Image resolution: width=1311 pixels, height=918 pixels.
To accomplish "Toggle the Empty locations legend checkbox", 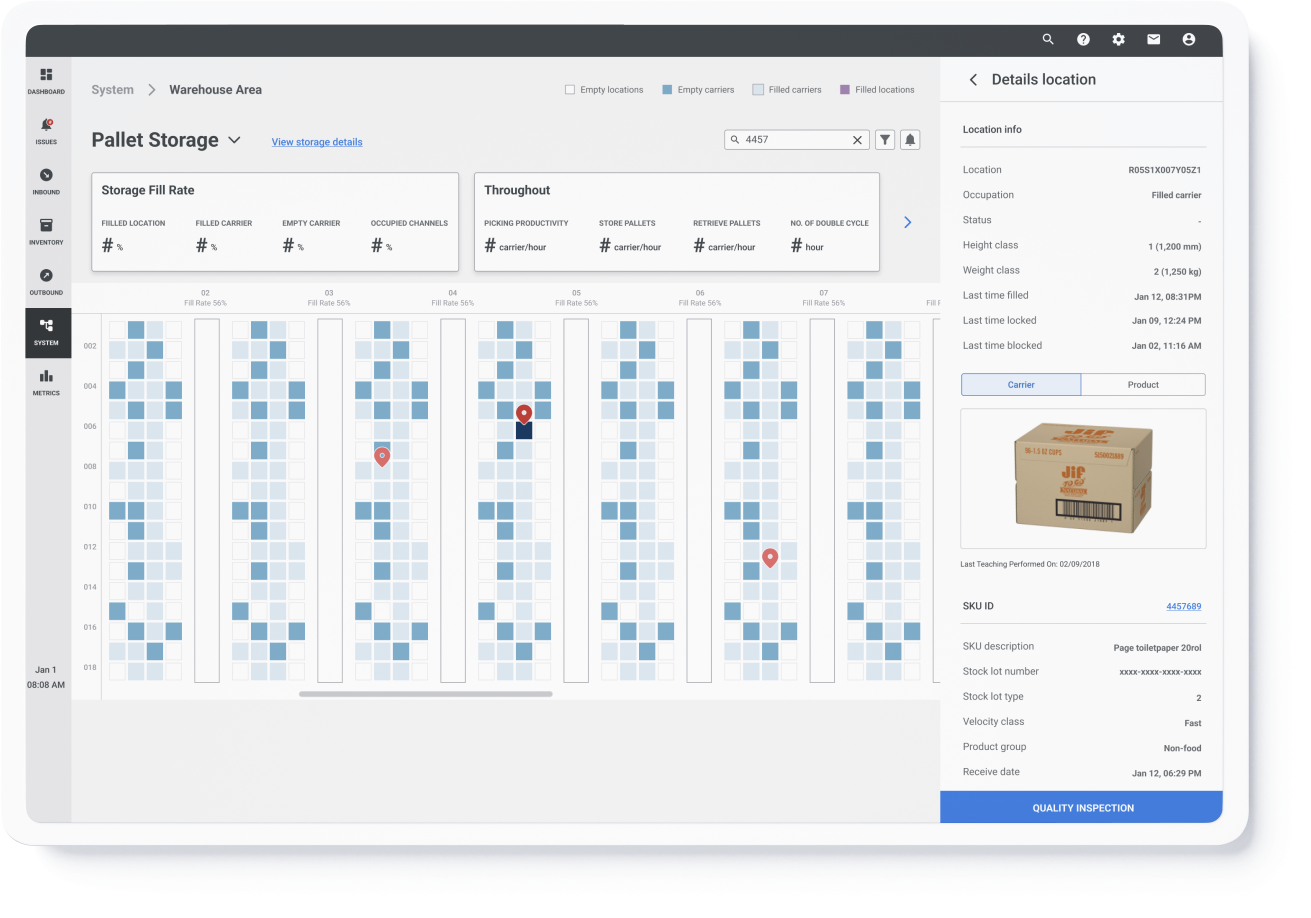I will (x=570, y=90).
